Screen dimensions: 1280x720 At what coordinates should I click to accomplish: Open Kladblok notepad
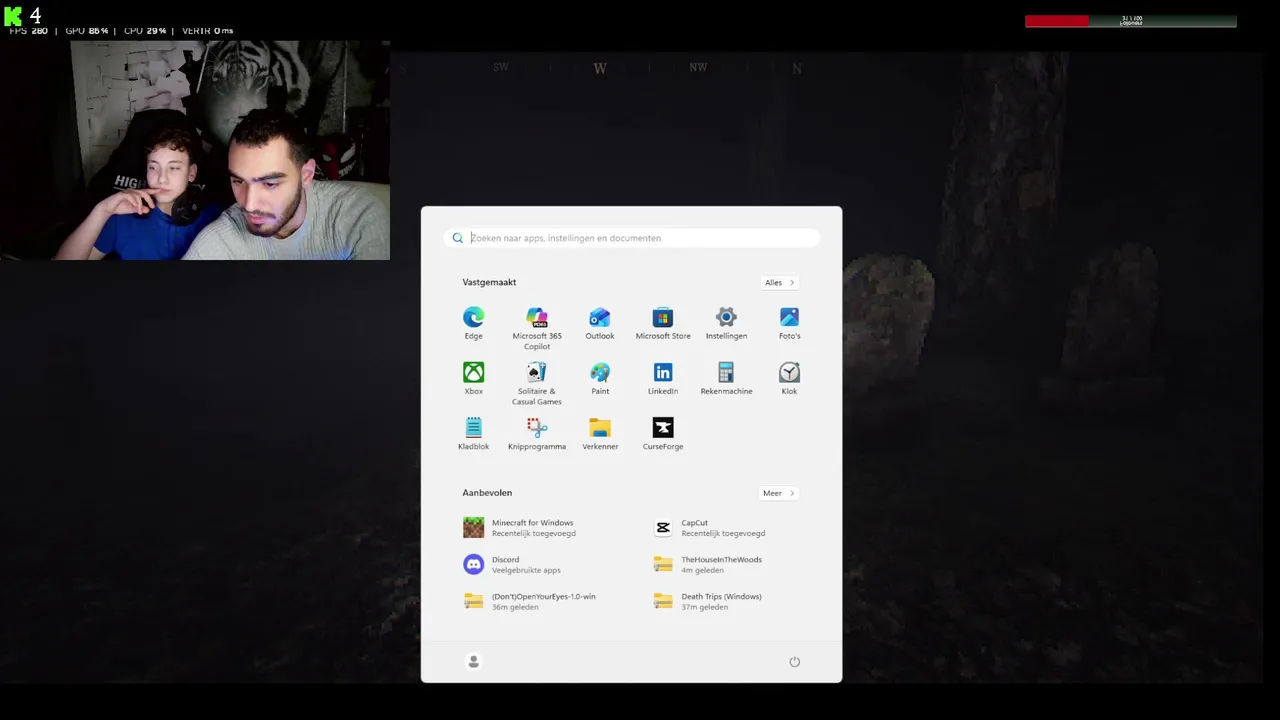click(x=473, y=433)
